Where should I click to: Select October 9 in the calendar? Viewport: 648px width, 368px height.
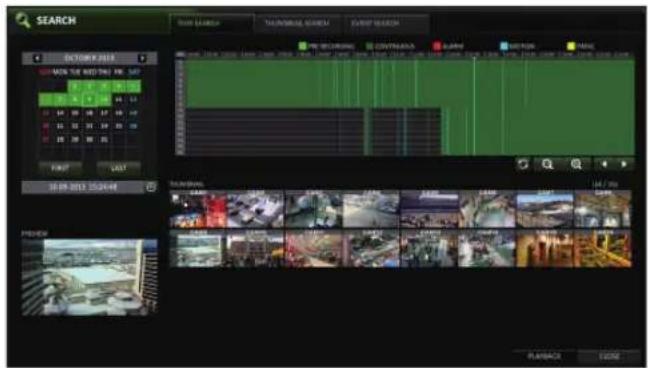(x=90, y=100)
